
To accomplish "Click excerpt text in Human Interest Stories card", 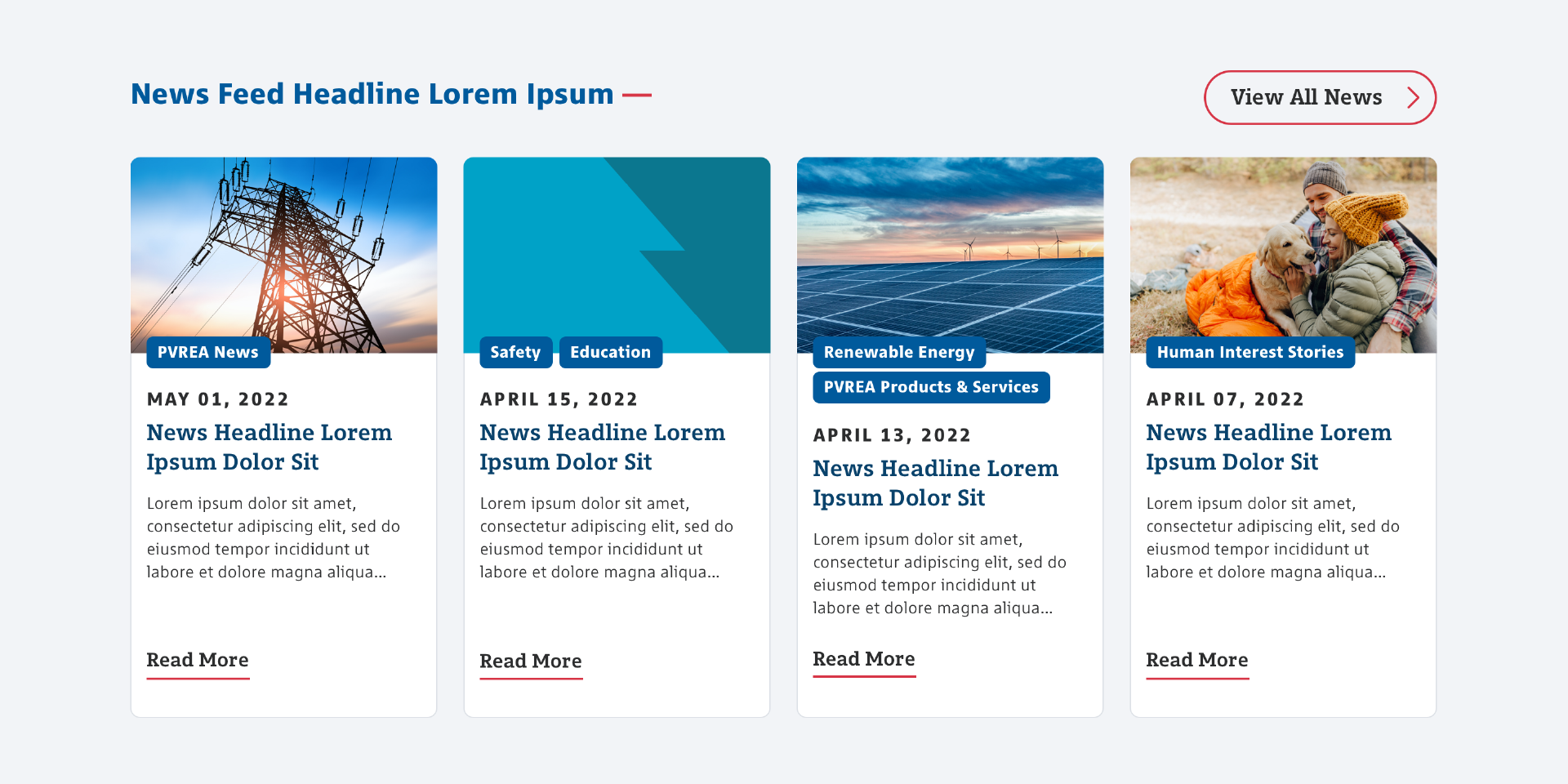I will pos(1273,537).
